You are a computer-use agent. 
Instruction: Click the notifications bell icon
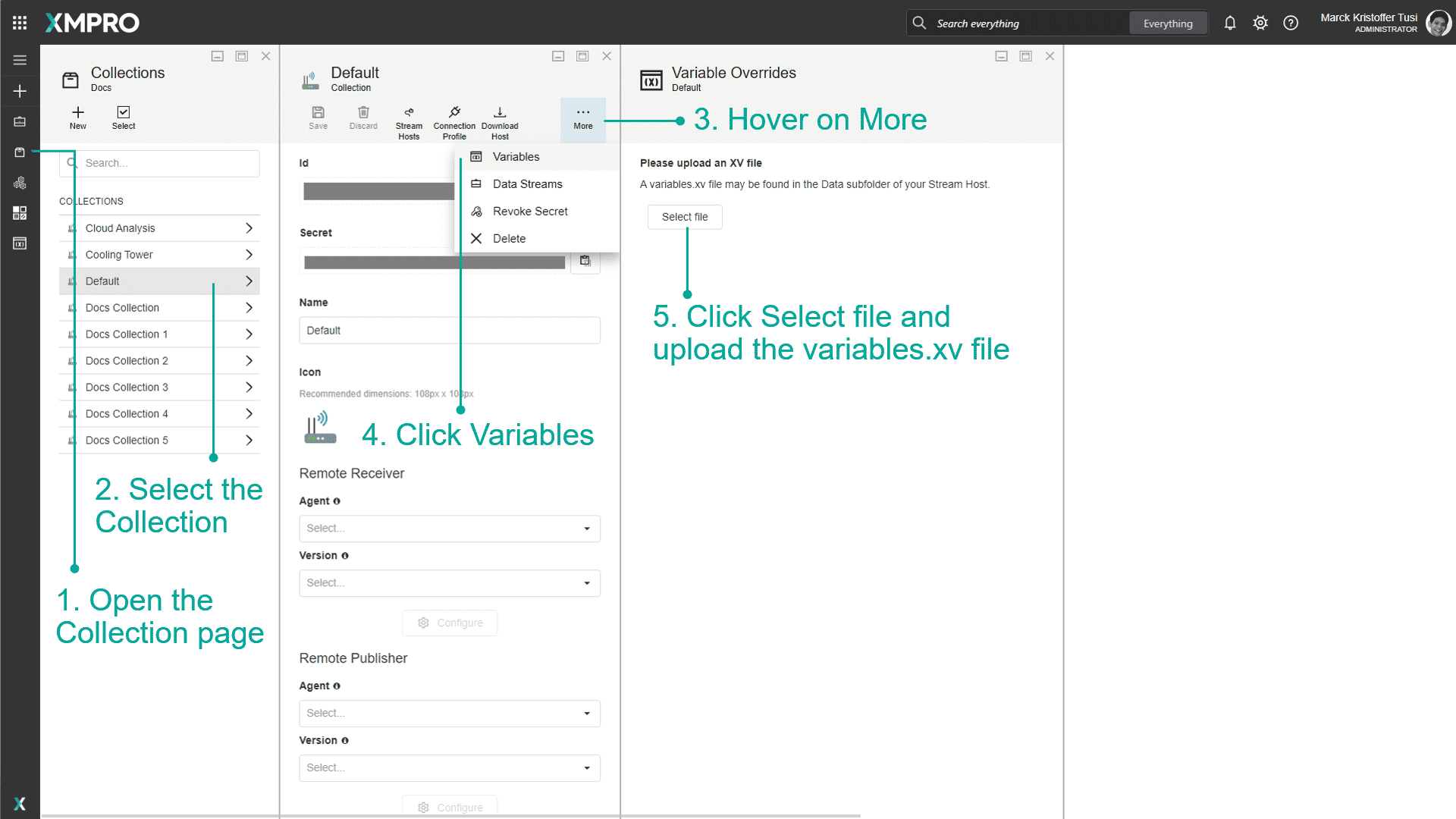[x=1230, y=23]
